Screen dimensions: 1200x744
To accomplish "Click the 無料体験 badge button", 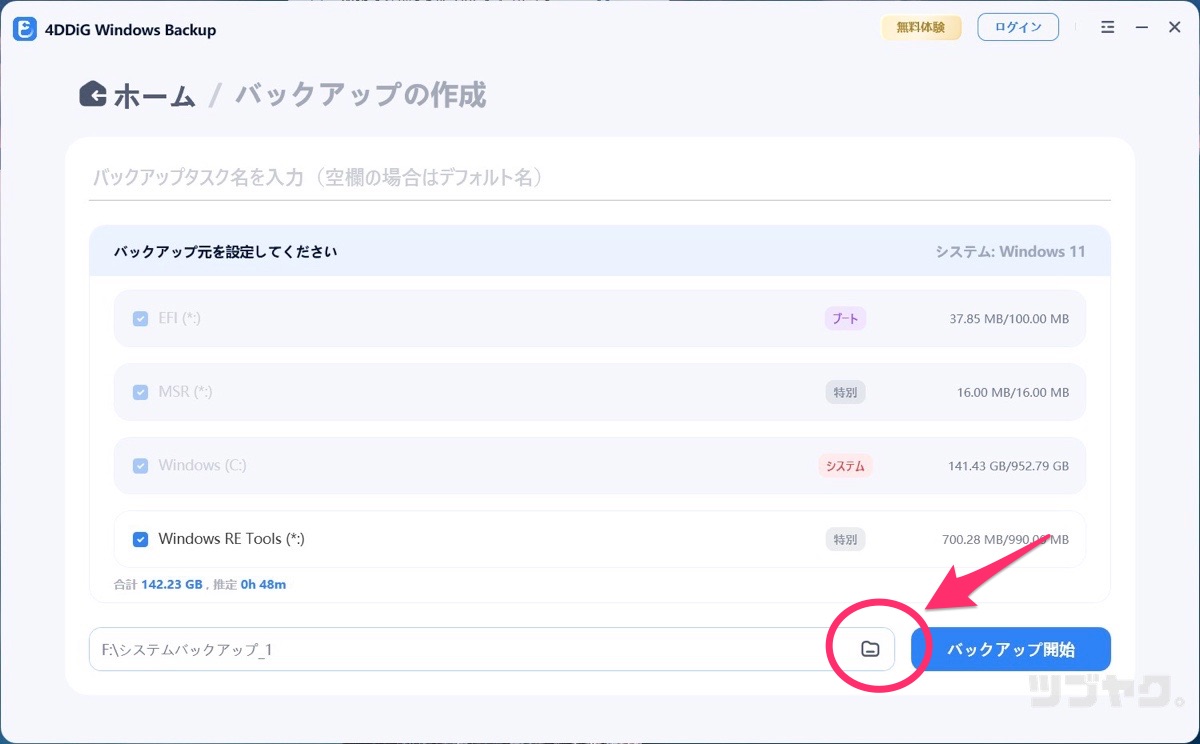I will coord(920,28).
